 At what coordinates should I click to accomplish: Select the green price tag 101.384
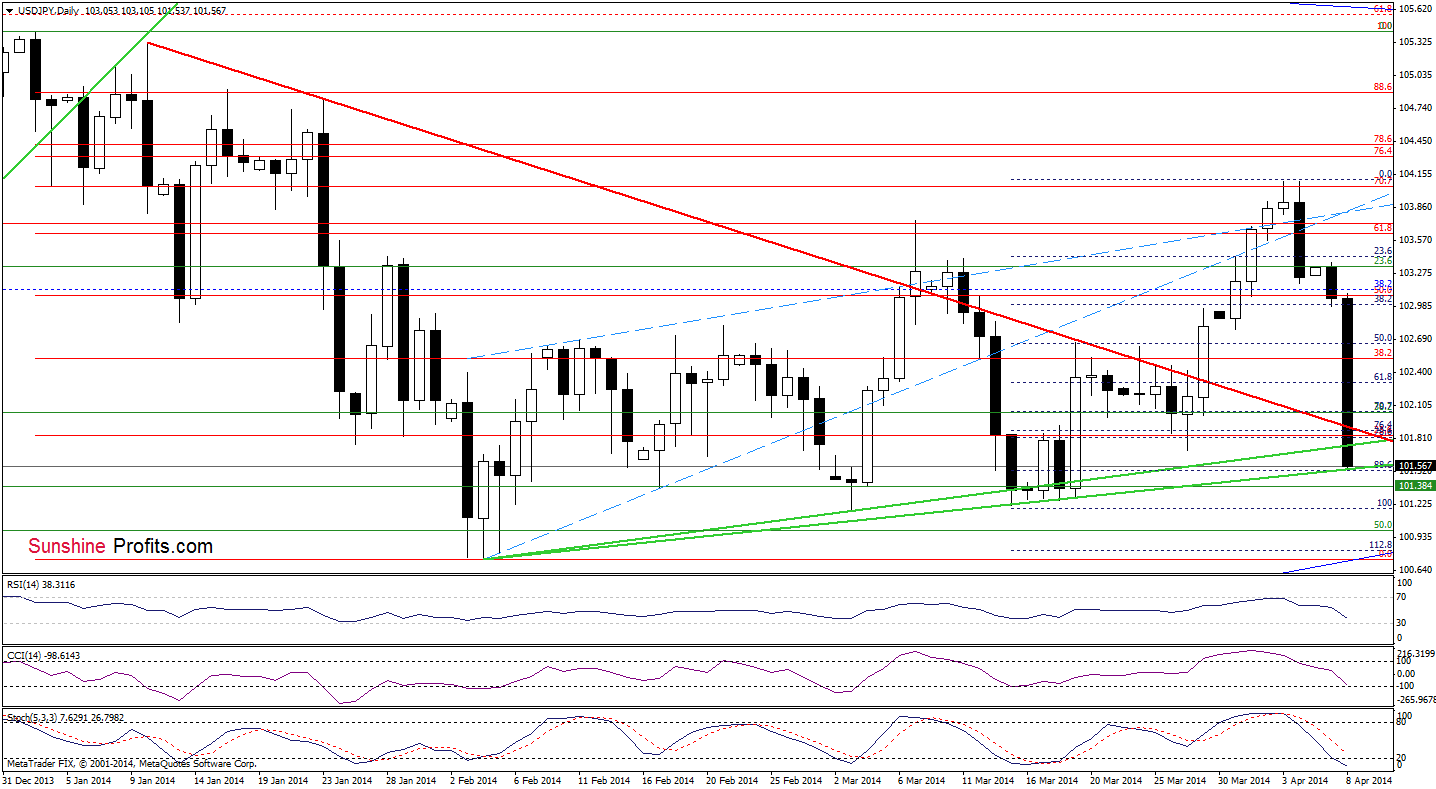tap(1415, 486)
